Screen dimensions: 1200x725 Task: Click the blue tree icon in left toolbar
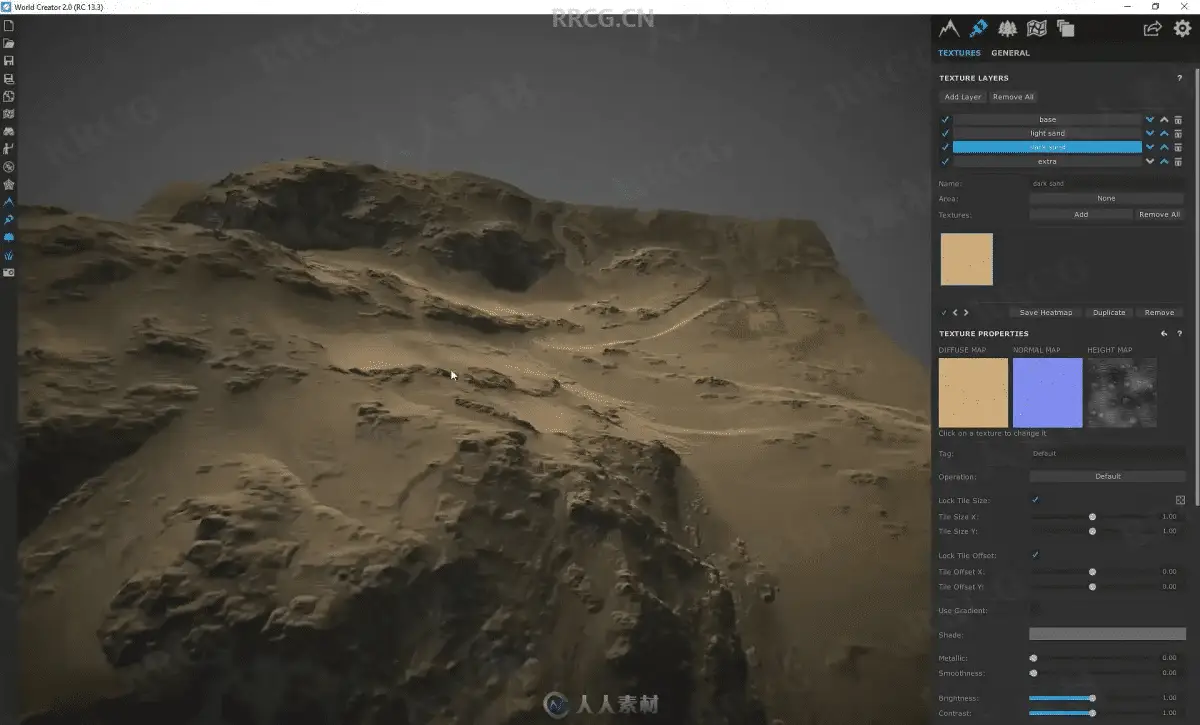[x=8, y=237]
